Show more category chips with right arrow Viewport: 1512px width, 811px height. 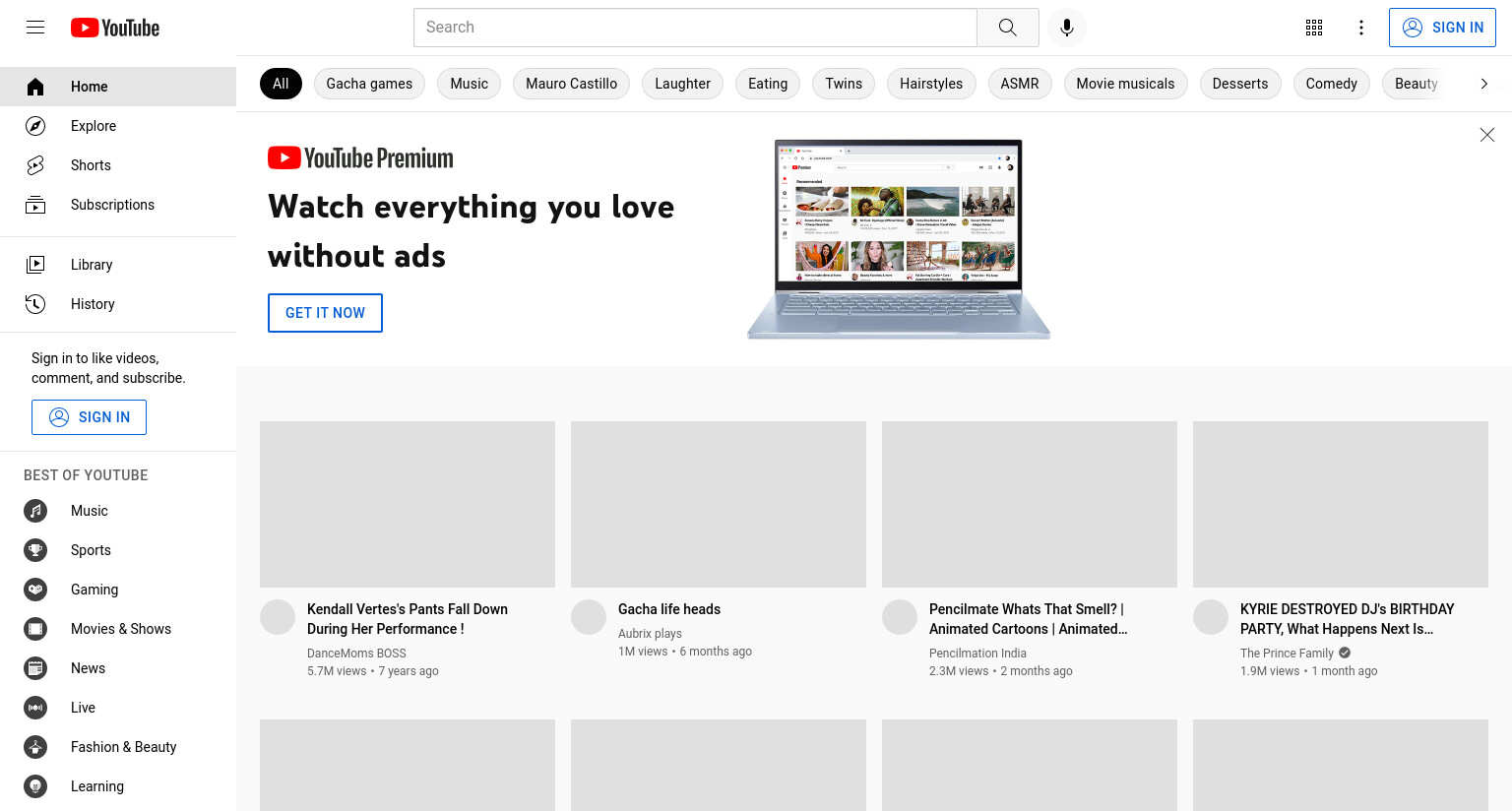(1483, 84)
